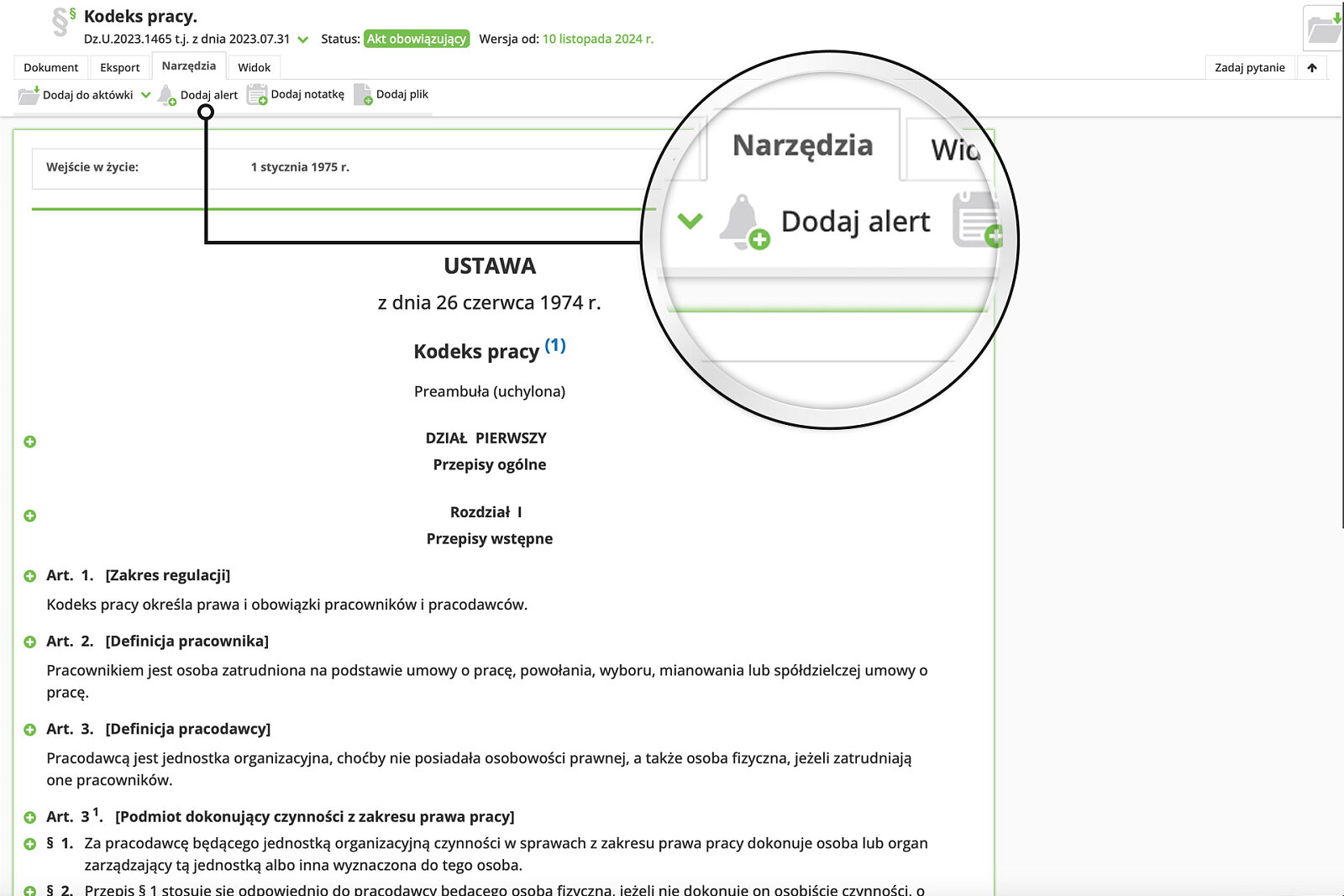Click the scroll-to-top arrow icon
The height and width of the screenshot is (896, 1344).
coord(1312,68)
